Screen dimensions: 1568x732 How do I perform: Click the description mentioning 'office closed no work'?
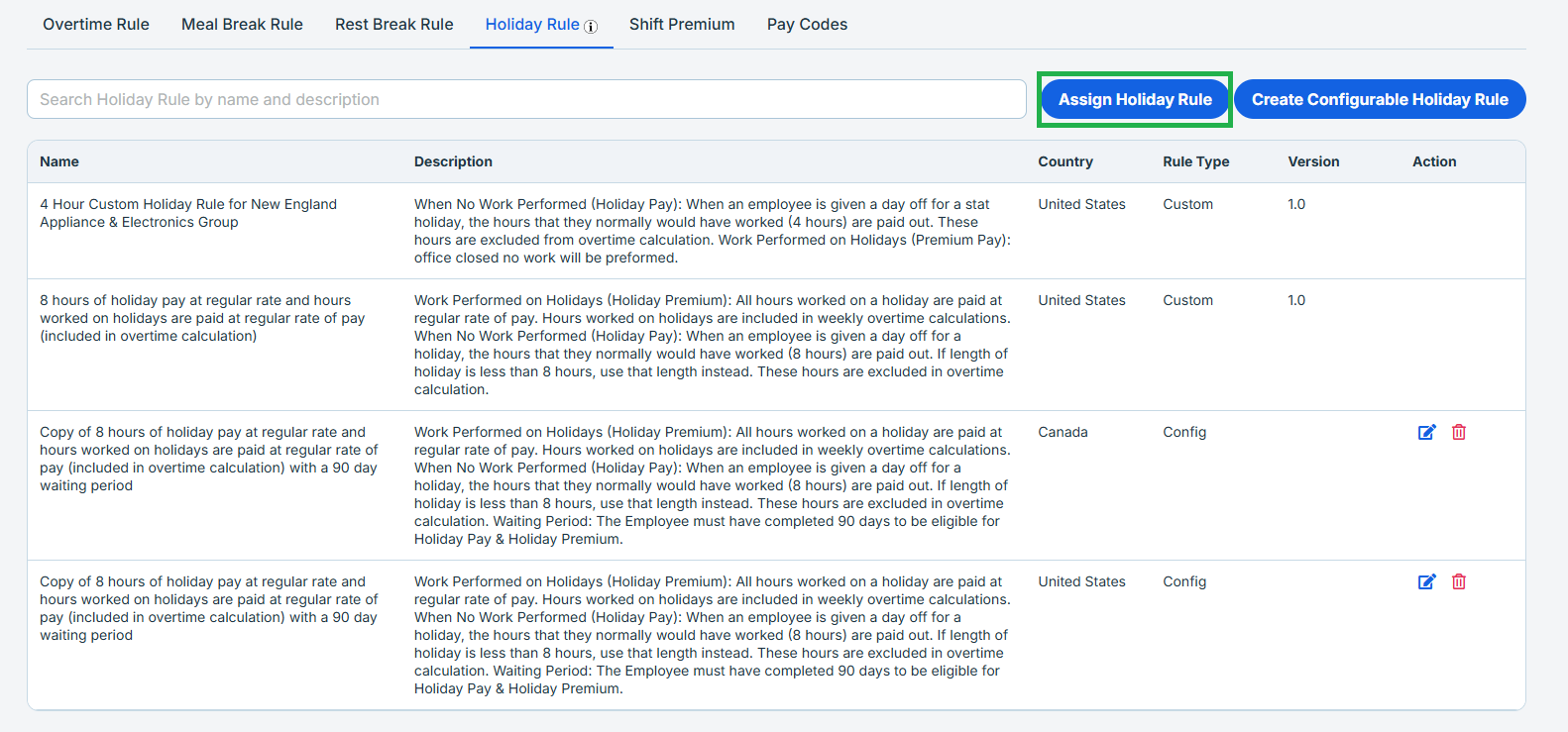click(713, 231)
